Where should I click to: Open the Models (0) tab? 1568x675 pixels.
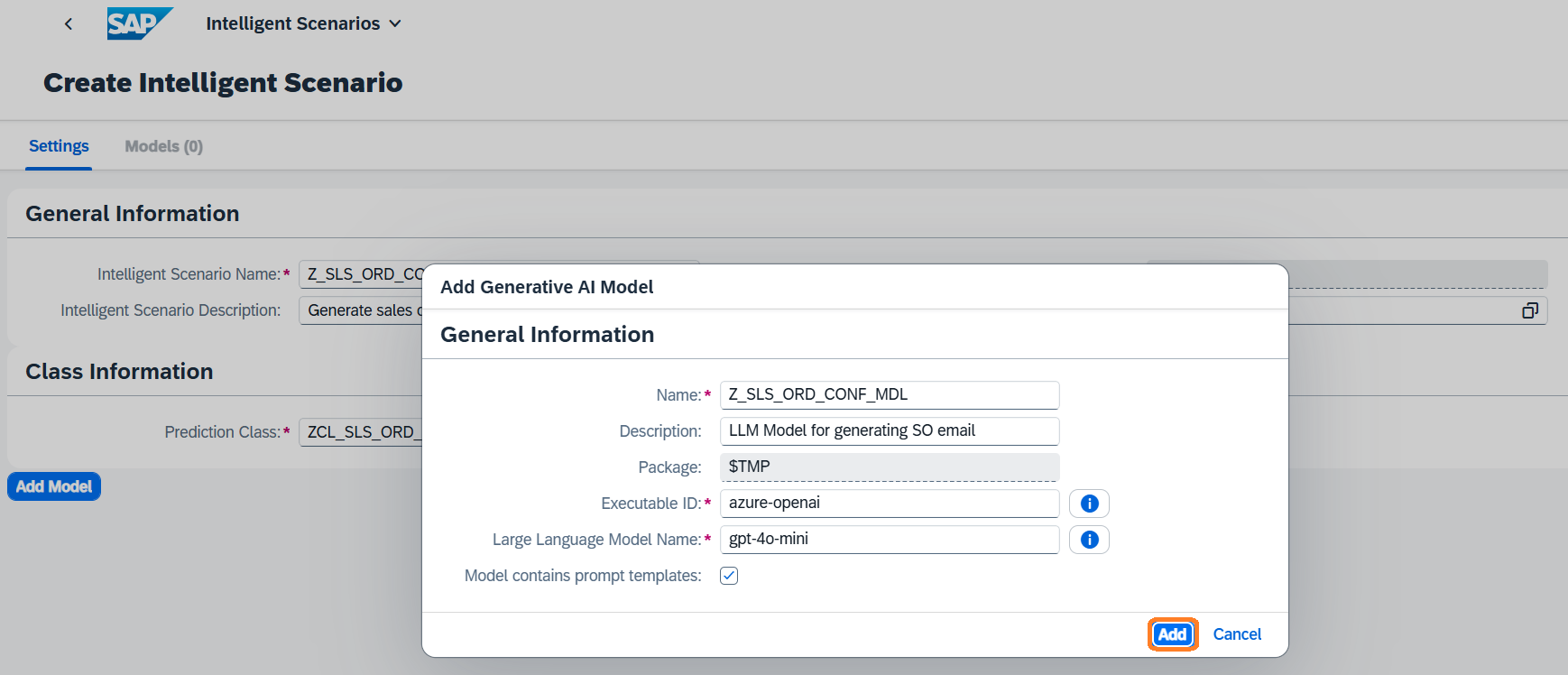tap(163, 146)
